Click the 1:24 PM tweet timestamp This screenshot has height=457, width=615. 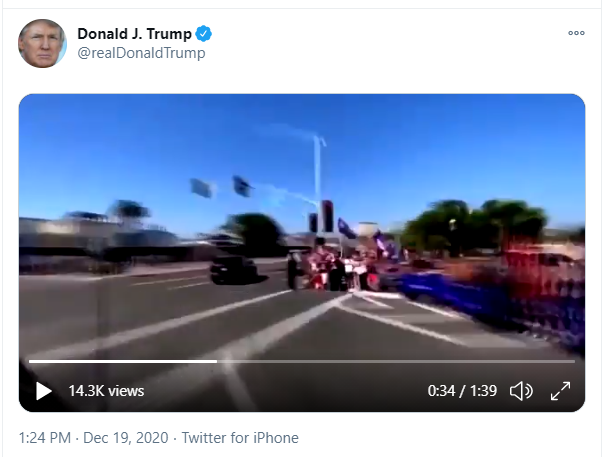click(x=45, y=438)
